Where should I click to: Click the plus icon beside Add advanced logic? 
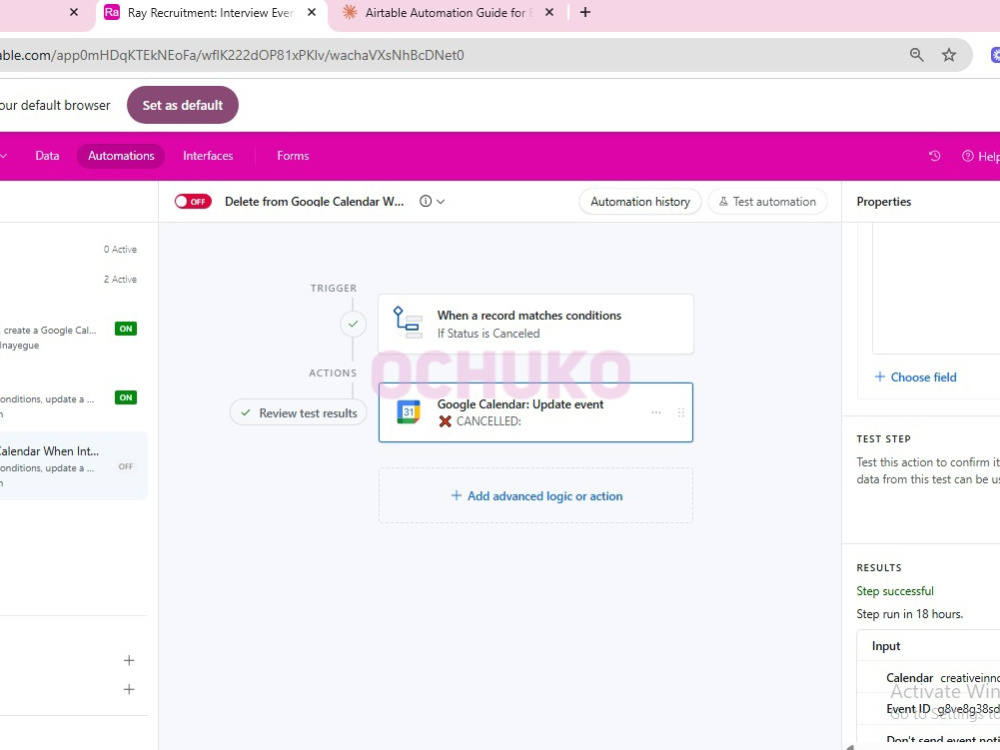pyautogui.click(x=456, y=496)
